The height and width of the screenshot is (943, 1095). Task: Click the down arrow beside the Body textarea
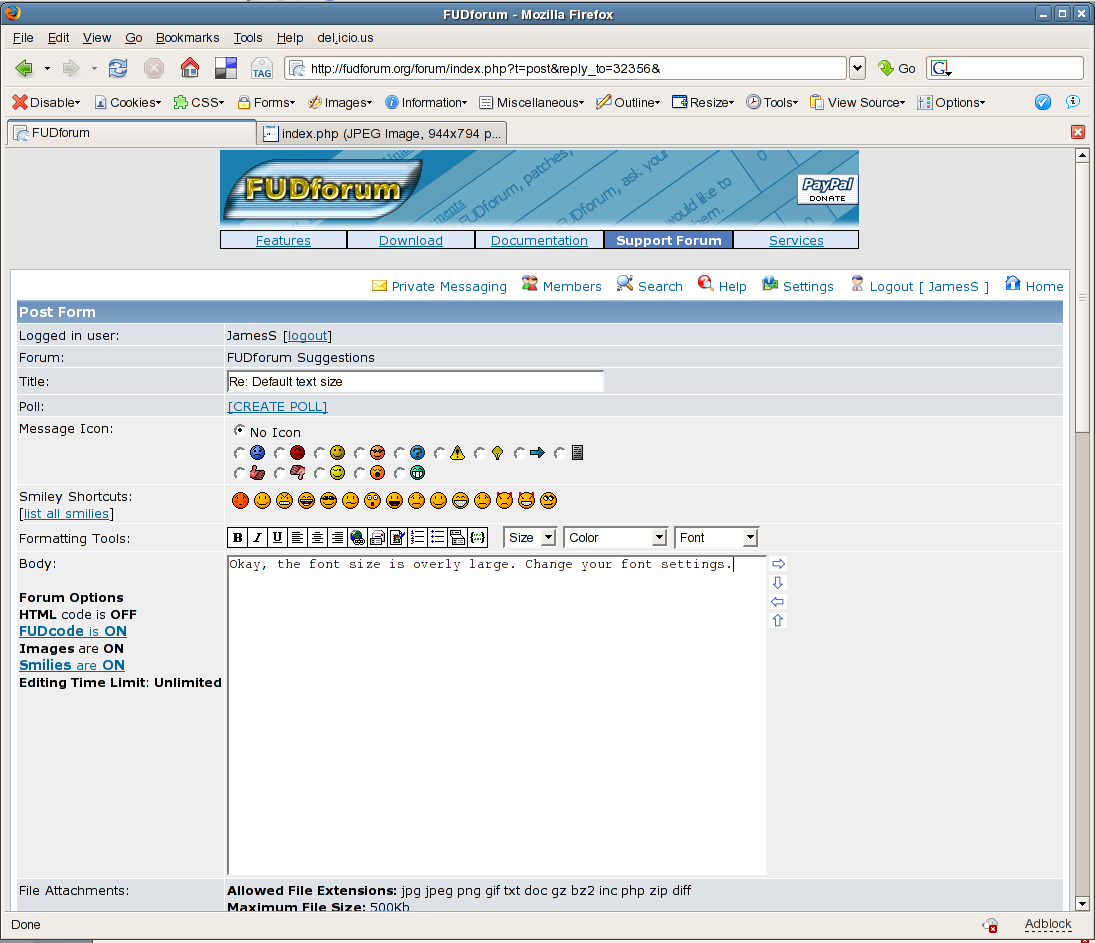pos(778,583)
